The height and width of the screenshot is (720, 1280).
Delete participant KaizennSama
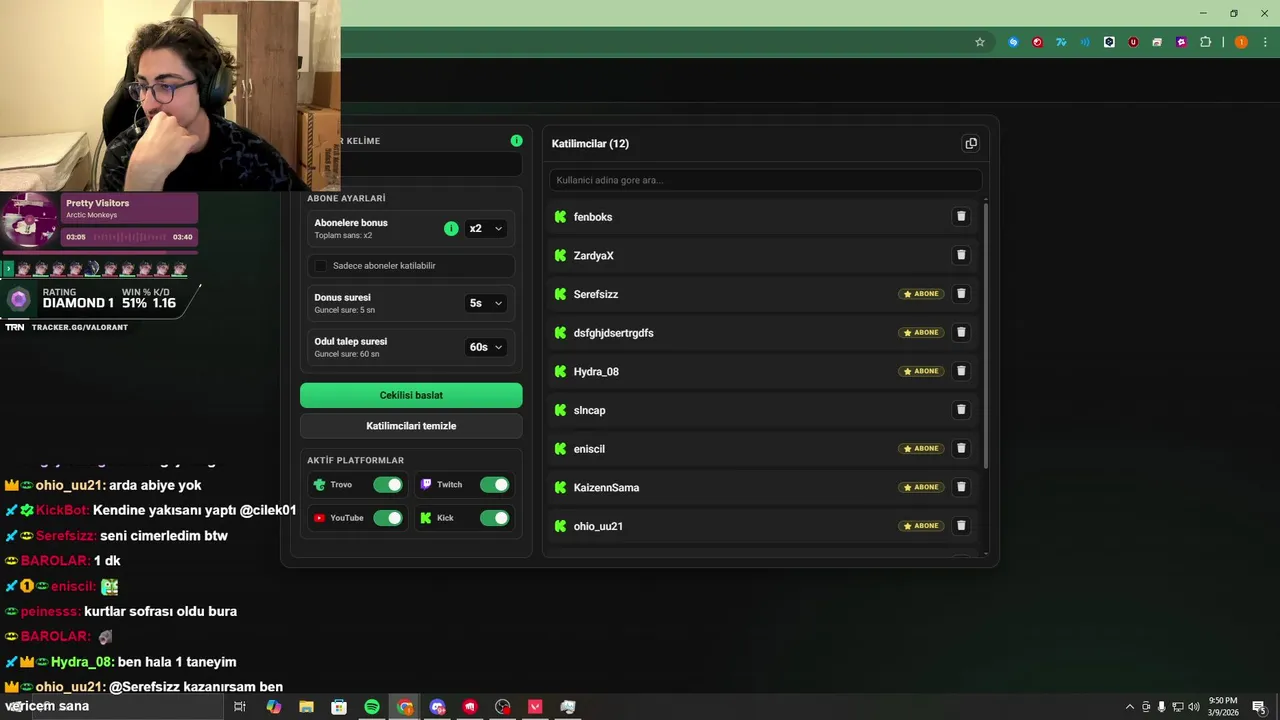click(x=961, y=487)
